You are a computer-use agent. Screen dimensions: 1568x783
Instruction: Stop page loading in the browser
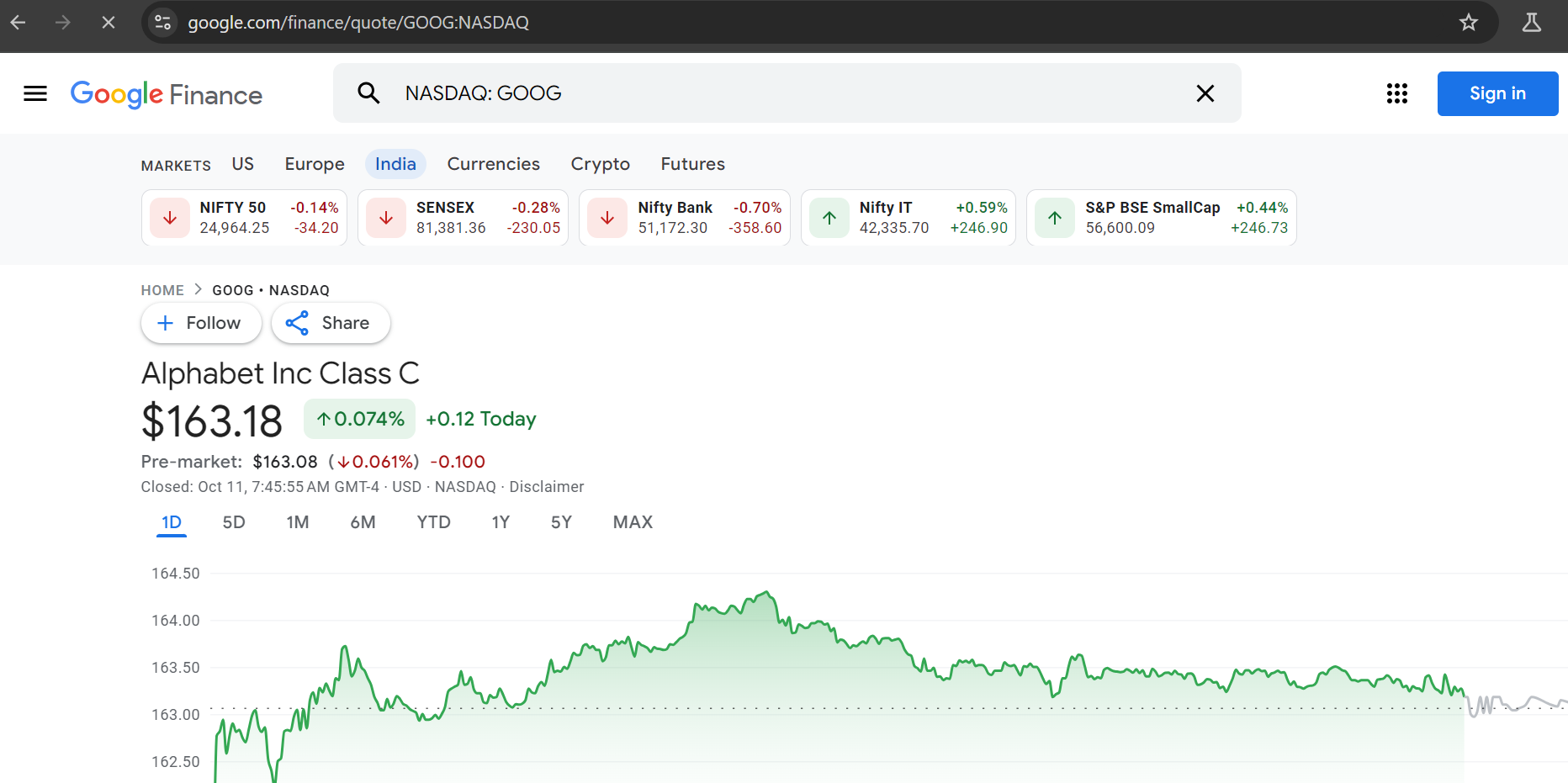(x=109, y=23)
